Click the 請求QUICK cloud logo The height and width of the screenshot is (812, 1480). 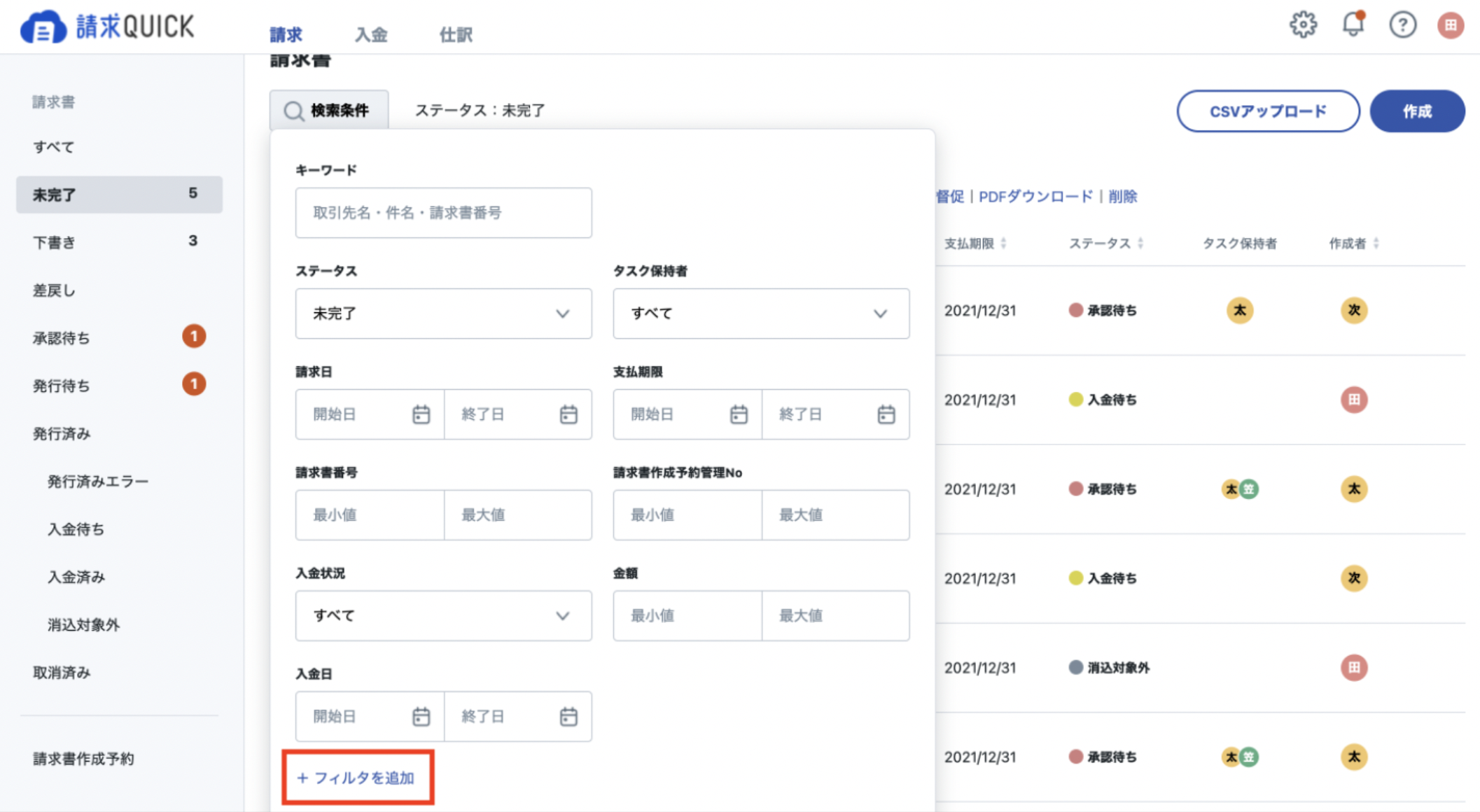tap(43, 27)
